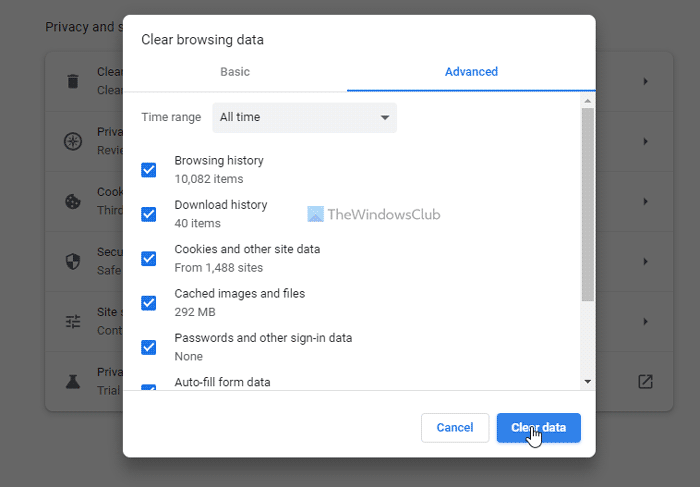Screen dimensions: 700x487
Task: Uncheck the Browsing history checkbox
Action: coord(149,170)
